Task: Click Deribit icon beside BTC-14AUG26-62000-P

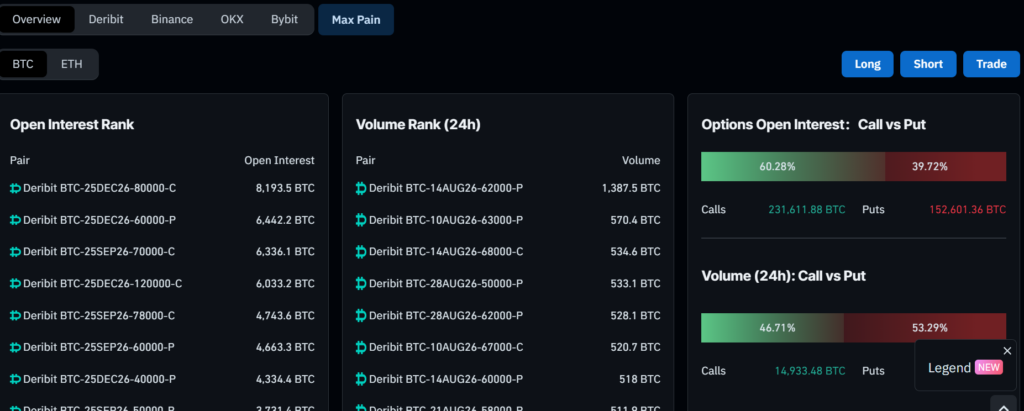Action: click(x=361, y=188)
